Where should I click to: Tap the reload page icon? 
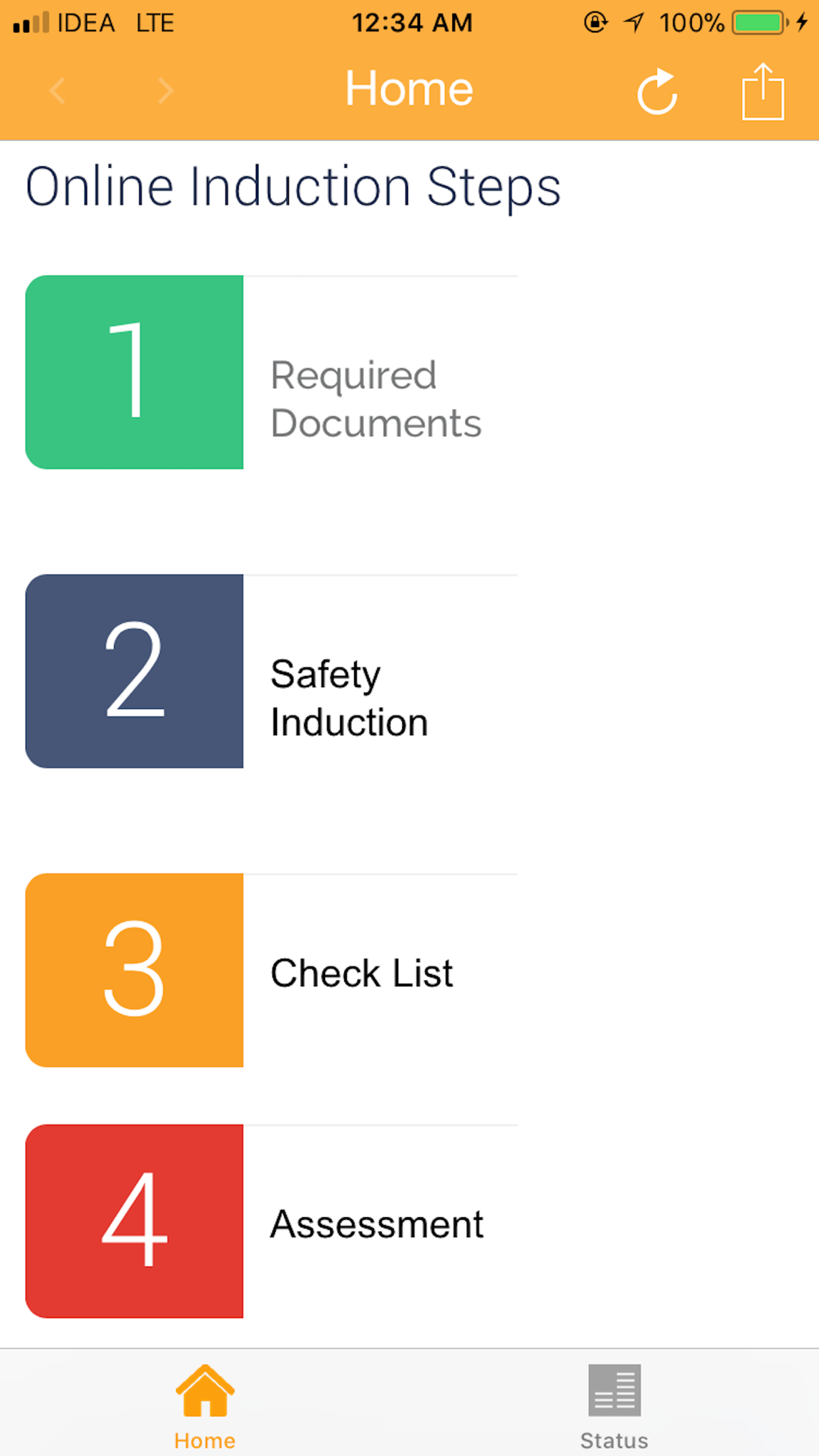[658, 91]
